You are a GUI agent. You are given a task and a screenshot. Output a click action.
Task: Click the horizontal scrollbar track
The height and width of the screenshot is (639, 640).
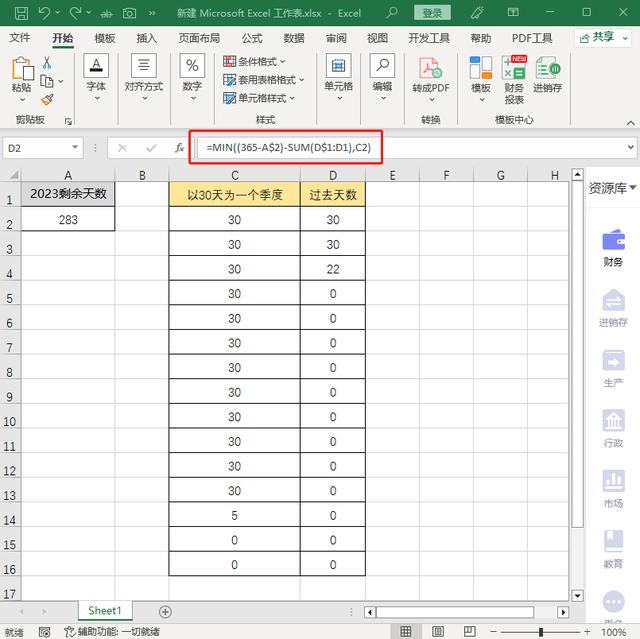[x=455, y=612]
